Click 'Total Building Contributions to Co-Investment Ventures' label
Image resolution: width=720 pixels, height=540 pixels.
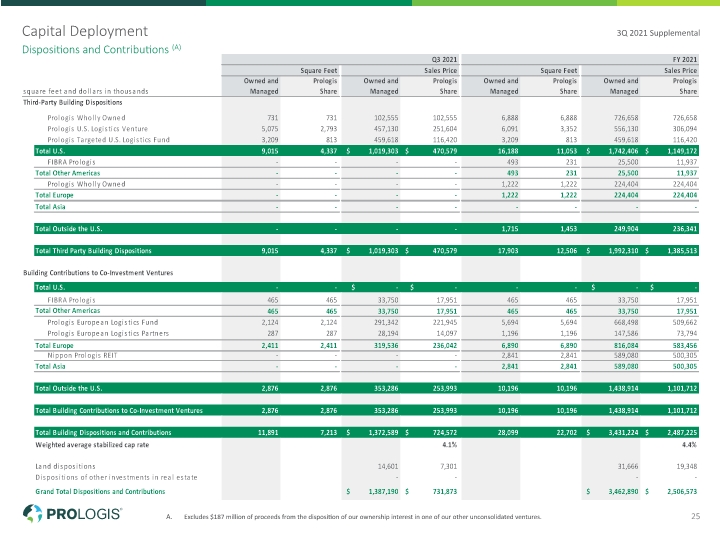tap(119, 411)
